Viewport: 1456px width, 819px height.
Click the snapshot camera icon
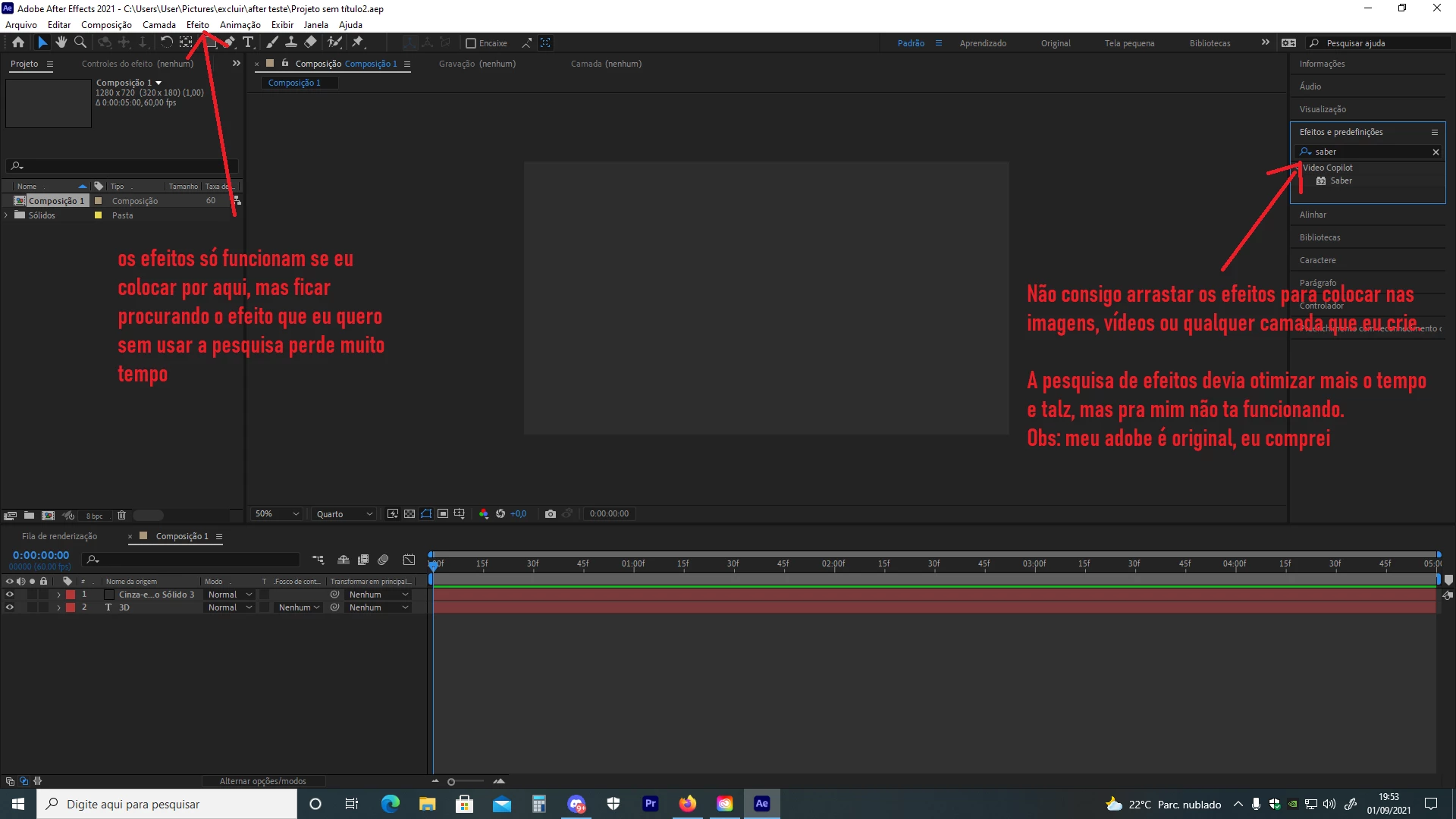[x=551, y=514]
